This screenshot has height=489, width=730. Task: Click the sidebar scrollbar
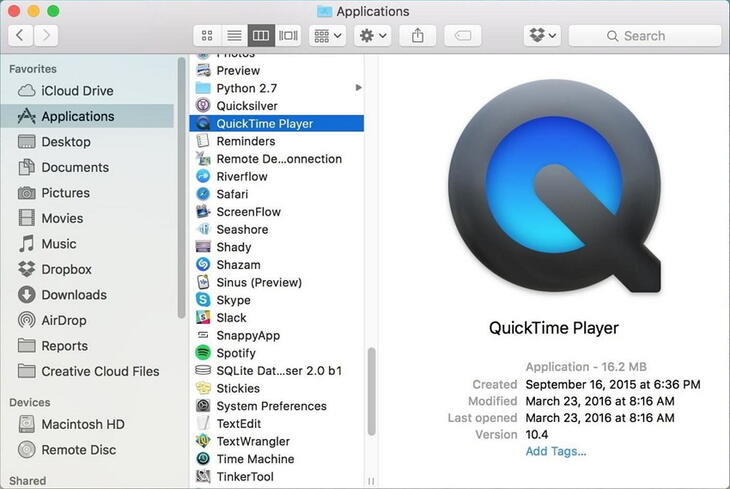(x=182, y=188)
